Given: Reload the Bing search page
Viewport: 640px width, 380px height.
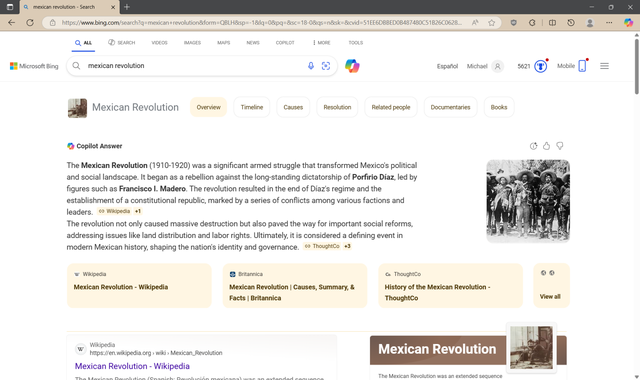Looking at the screenshot, I should [x=30, y=23].
